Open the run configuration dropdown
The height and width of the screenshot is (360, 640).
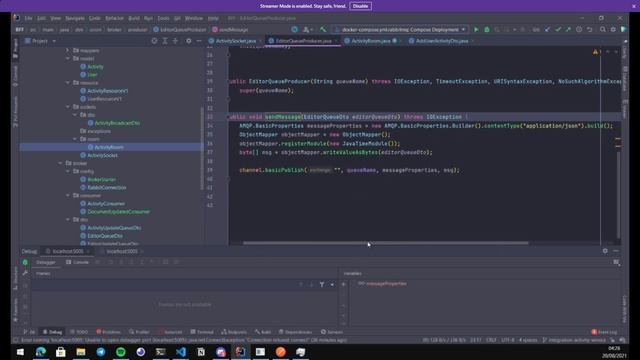click(400, 29)
